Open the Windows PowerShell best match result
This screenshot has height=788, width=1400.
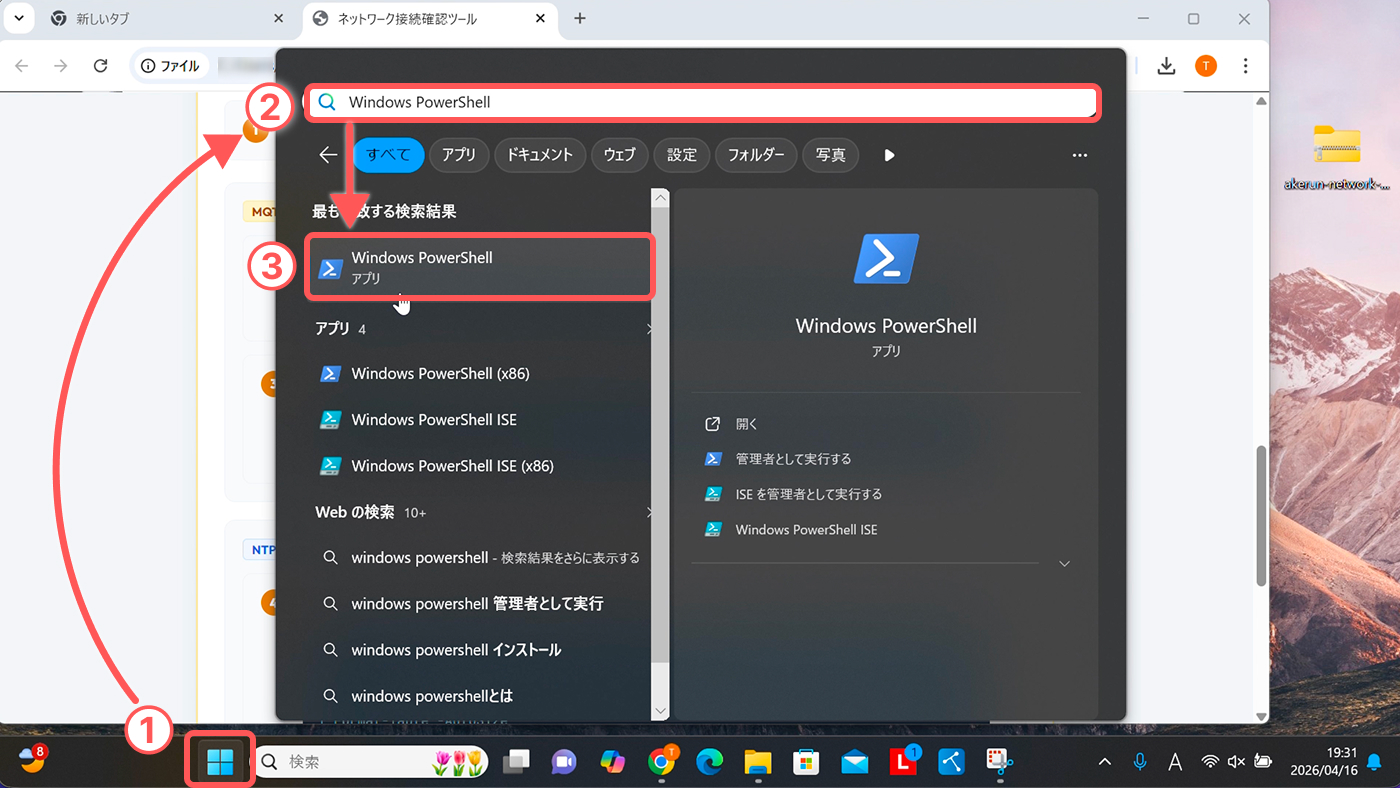pos(481,267)
